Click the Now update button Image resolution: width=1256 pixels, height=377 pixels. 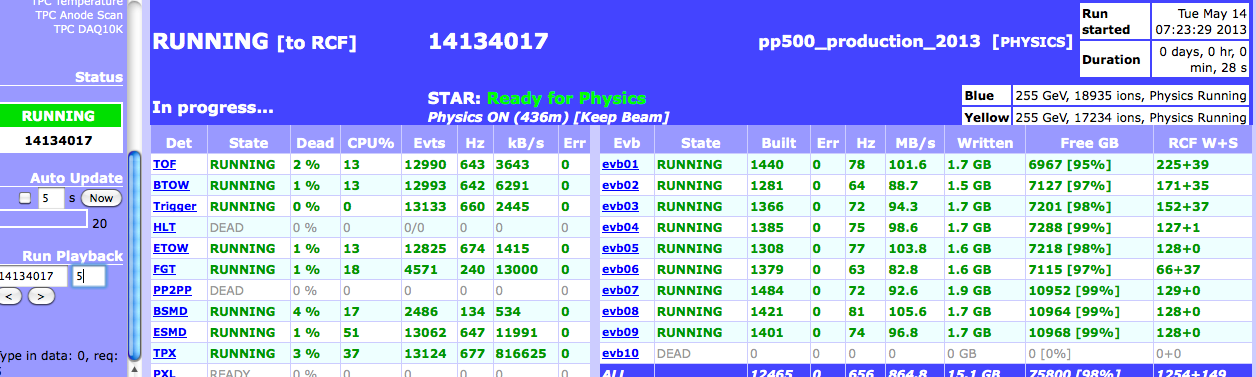tap(100, 198)
